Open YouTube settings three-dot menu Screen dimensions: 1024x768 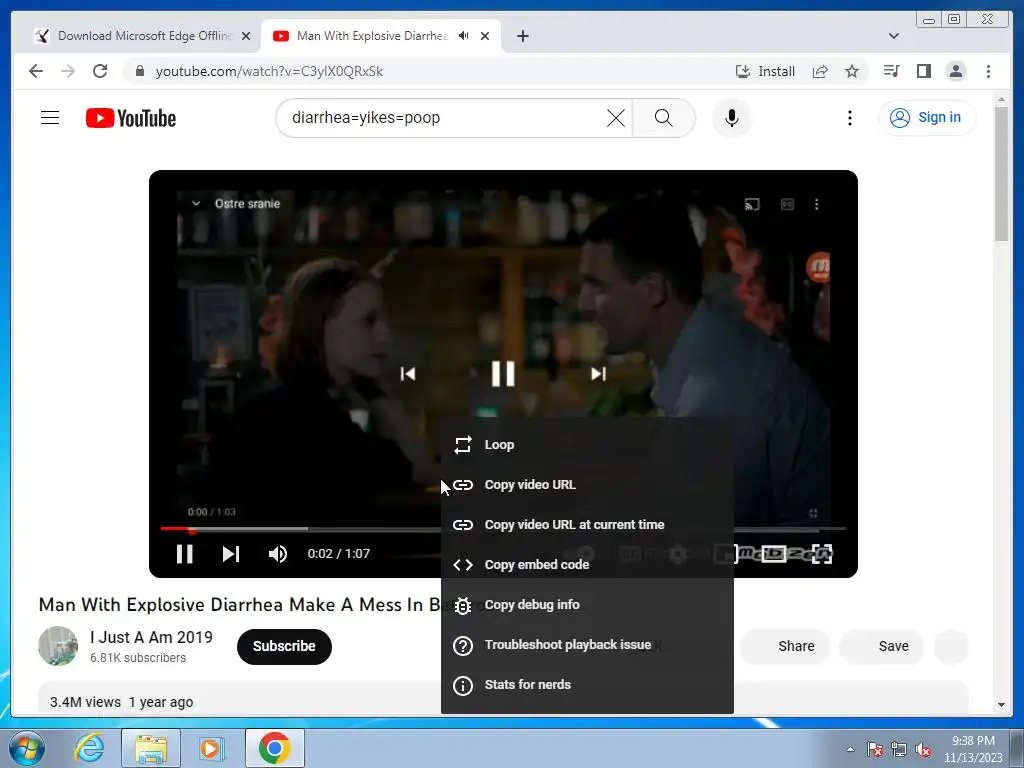coord(850,118)
